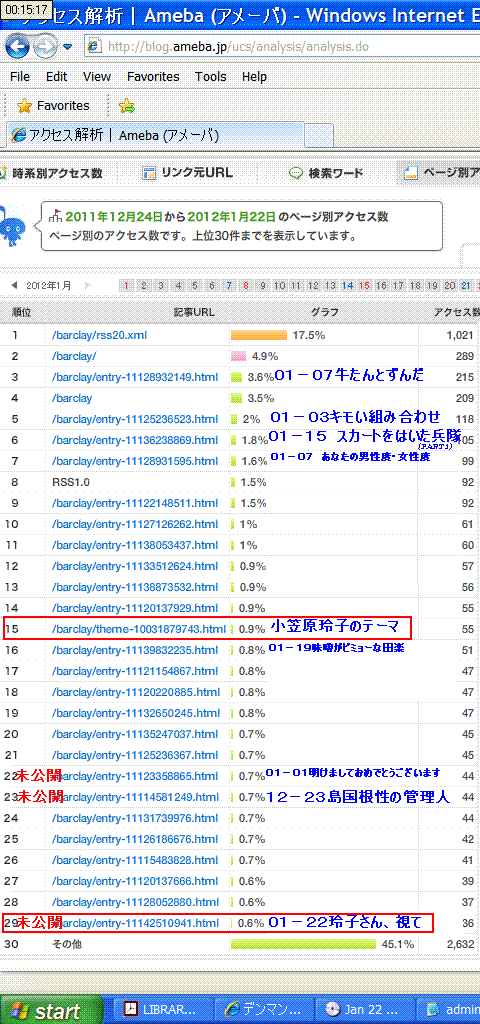Screen dimensions: 480x1024
Task: Open the Tools menu
Action: (211, 76)
